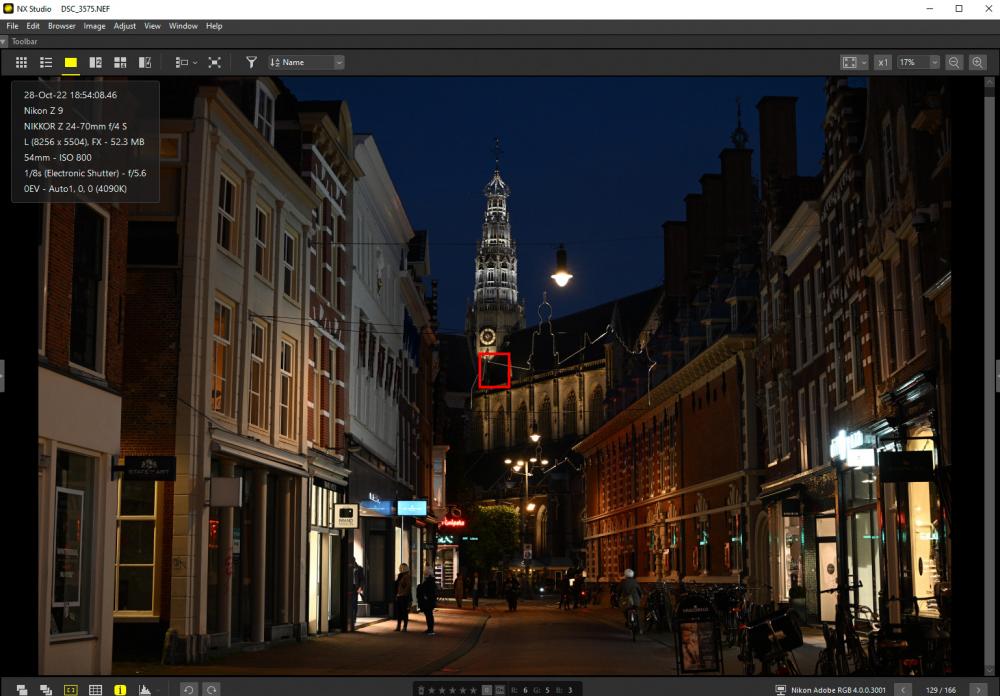Open the filter funnel tool

(251, 63)
